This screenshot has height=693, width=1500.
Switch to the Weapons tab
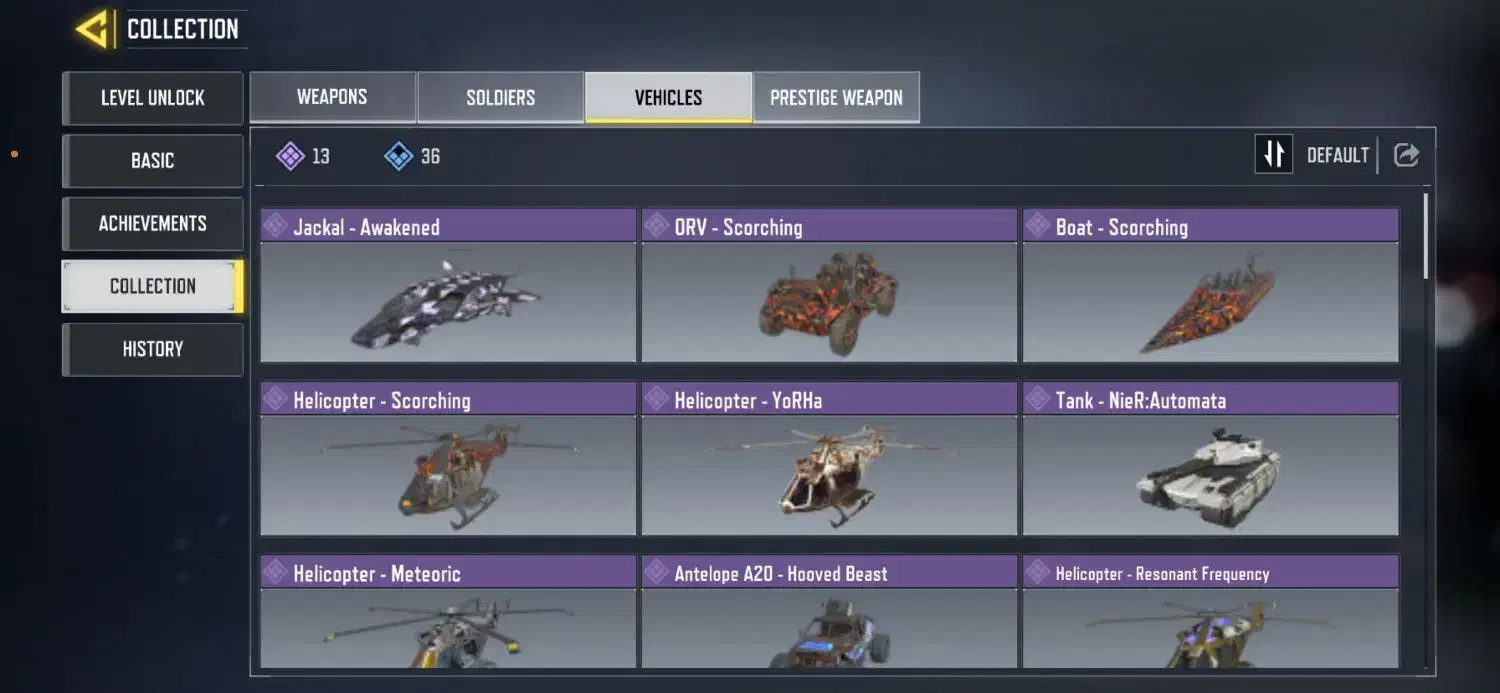[332, 97]
